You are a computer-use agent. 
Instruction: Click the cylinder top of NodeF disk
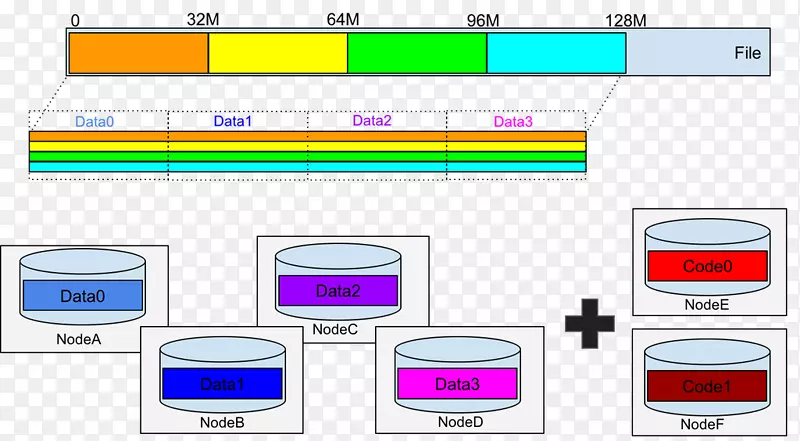(707, 352)
